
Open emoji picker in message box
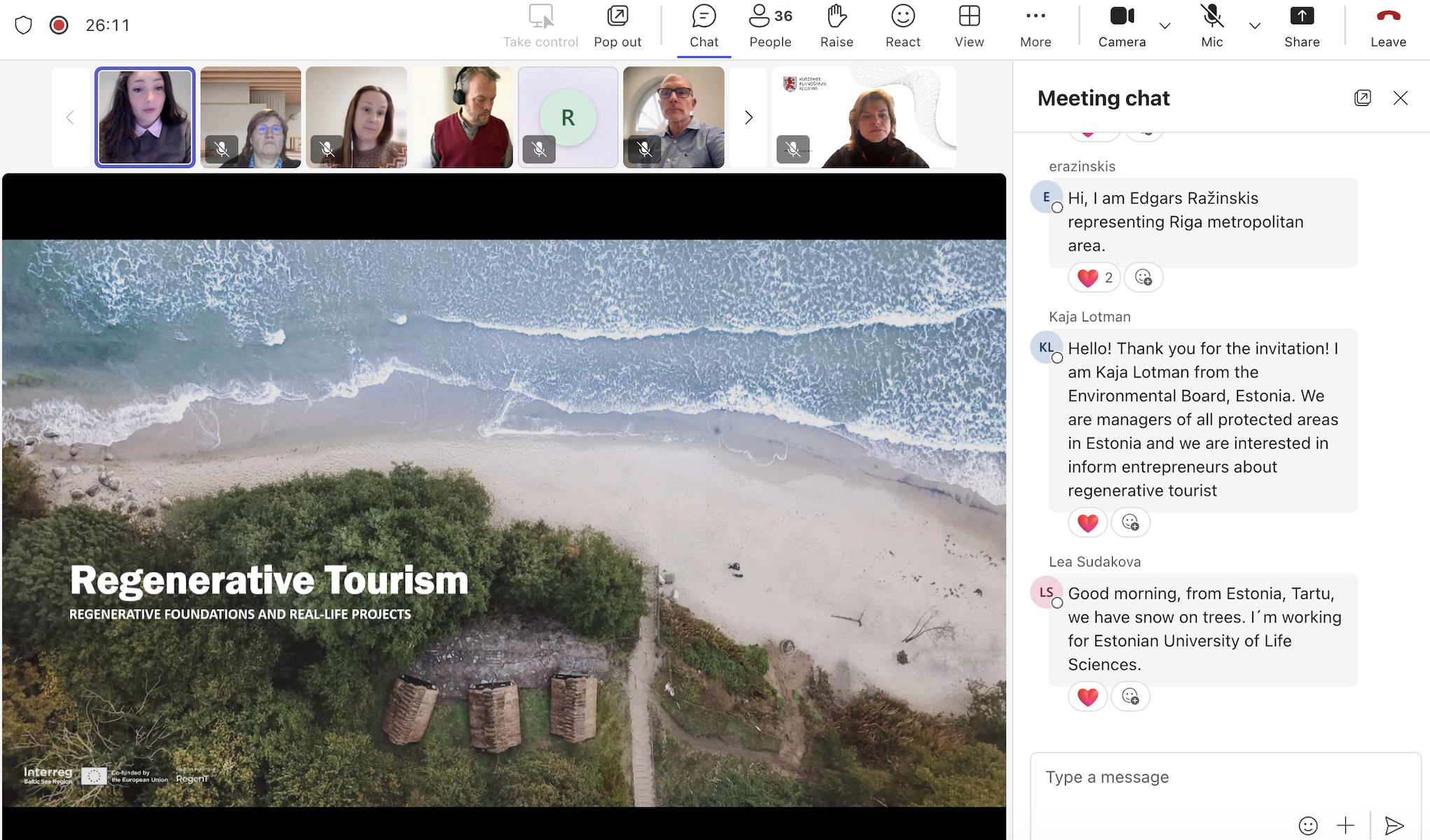(1307, 825)
